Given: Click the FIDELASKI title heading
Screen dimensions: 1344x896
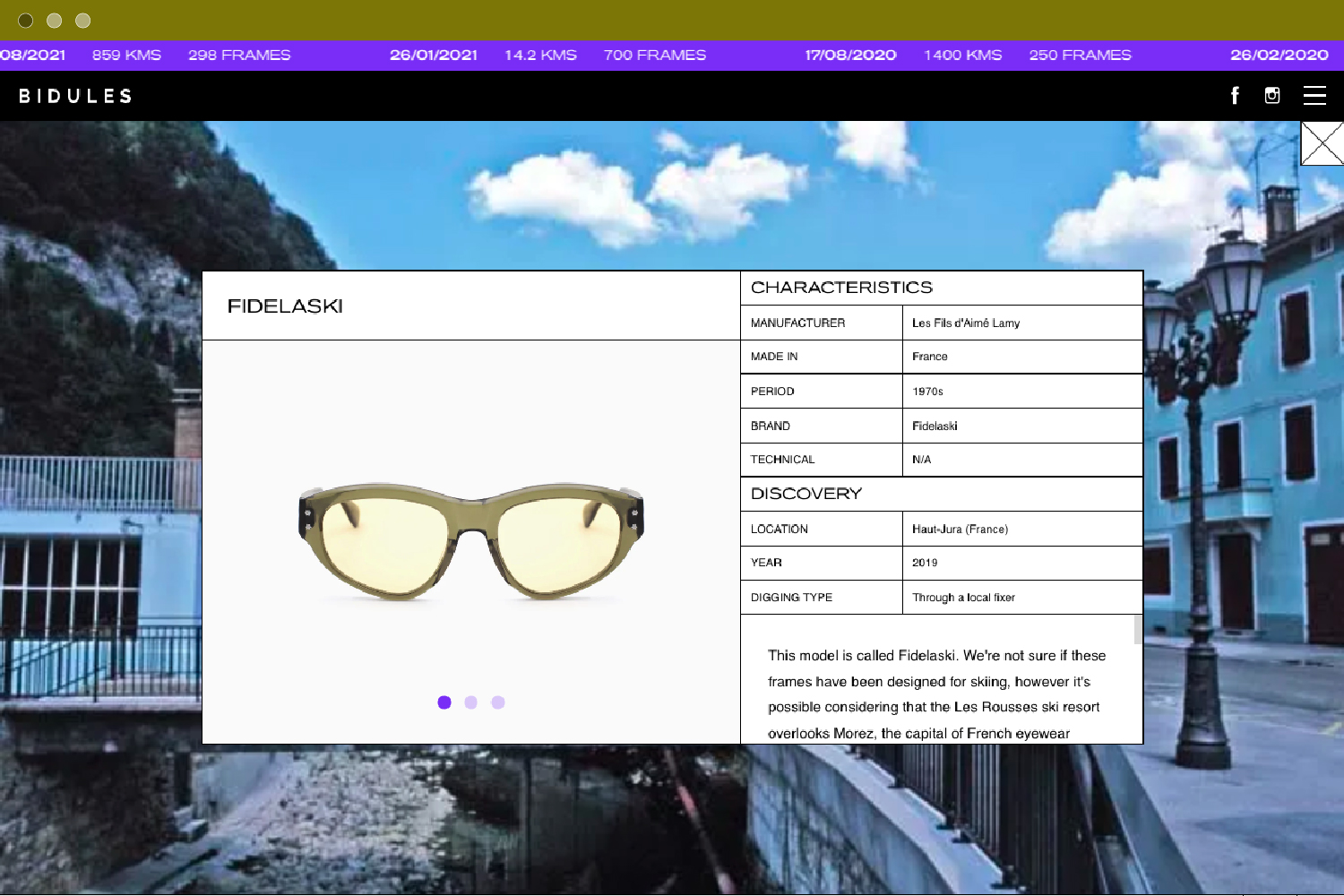Looking at the screenshot, I should (x=285, y=306).
